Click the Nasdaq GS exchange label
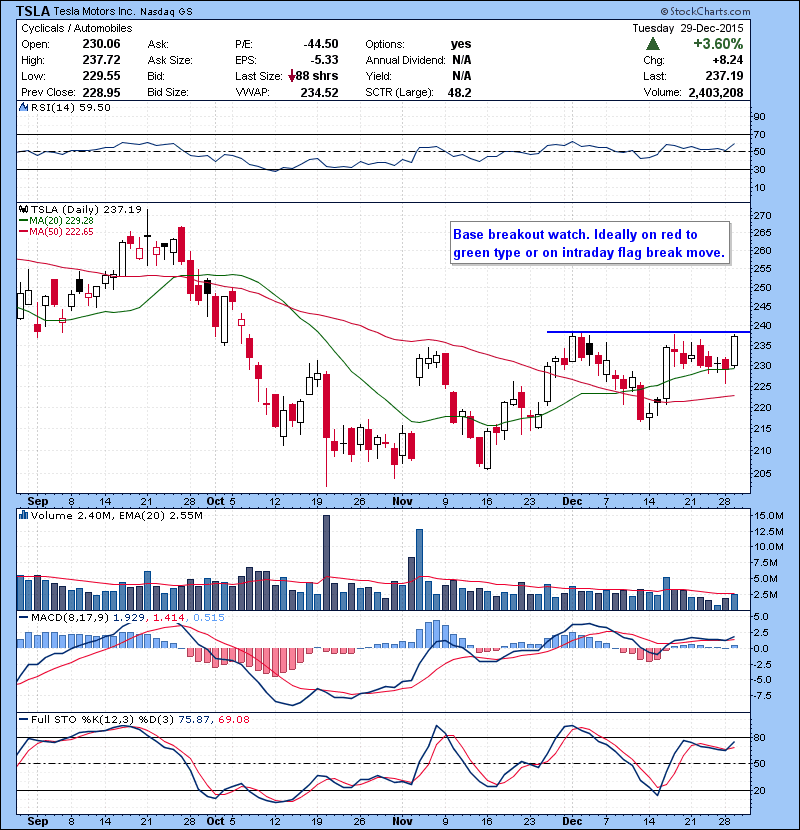 point(166,12)
